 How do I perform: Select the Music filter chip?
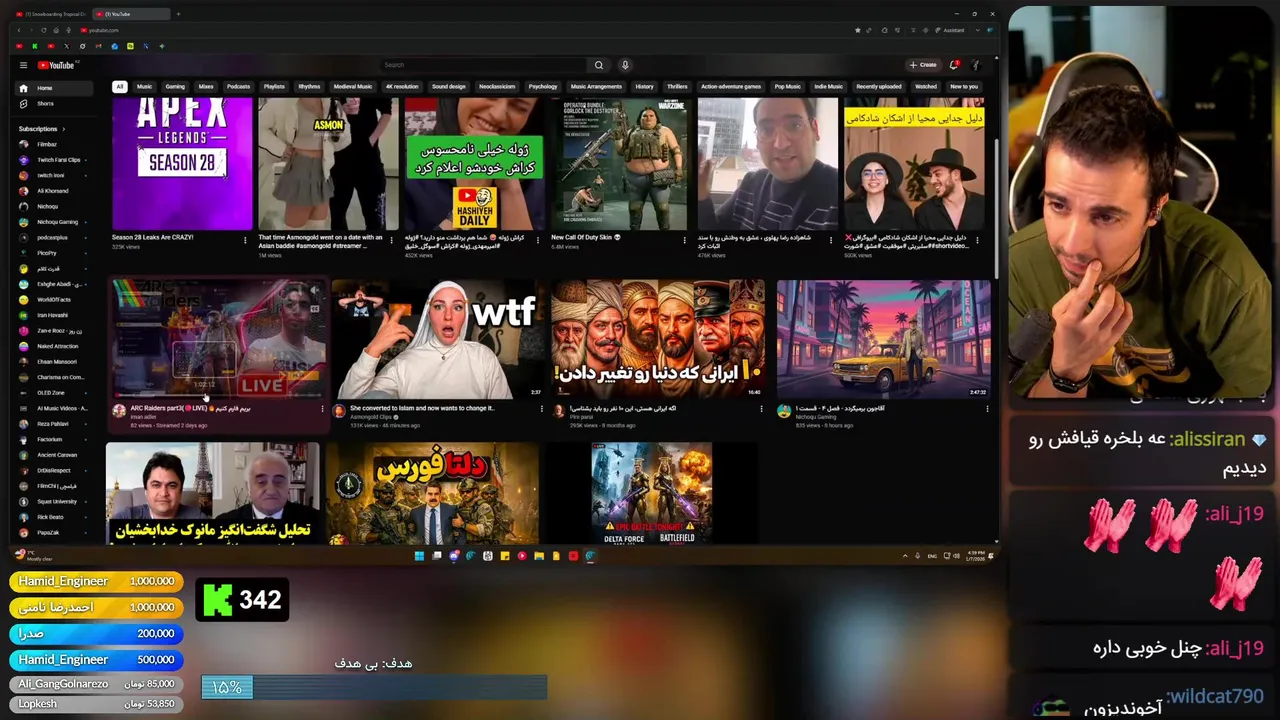144,87
